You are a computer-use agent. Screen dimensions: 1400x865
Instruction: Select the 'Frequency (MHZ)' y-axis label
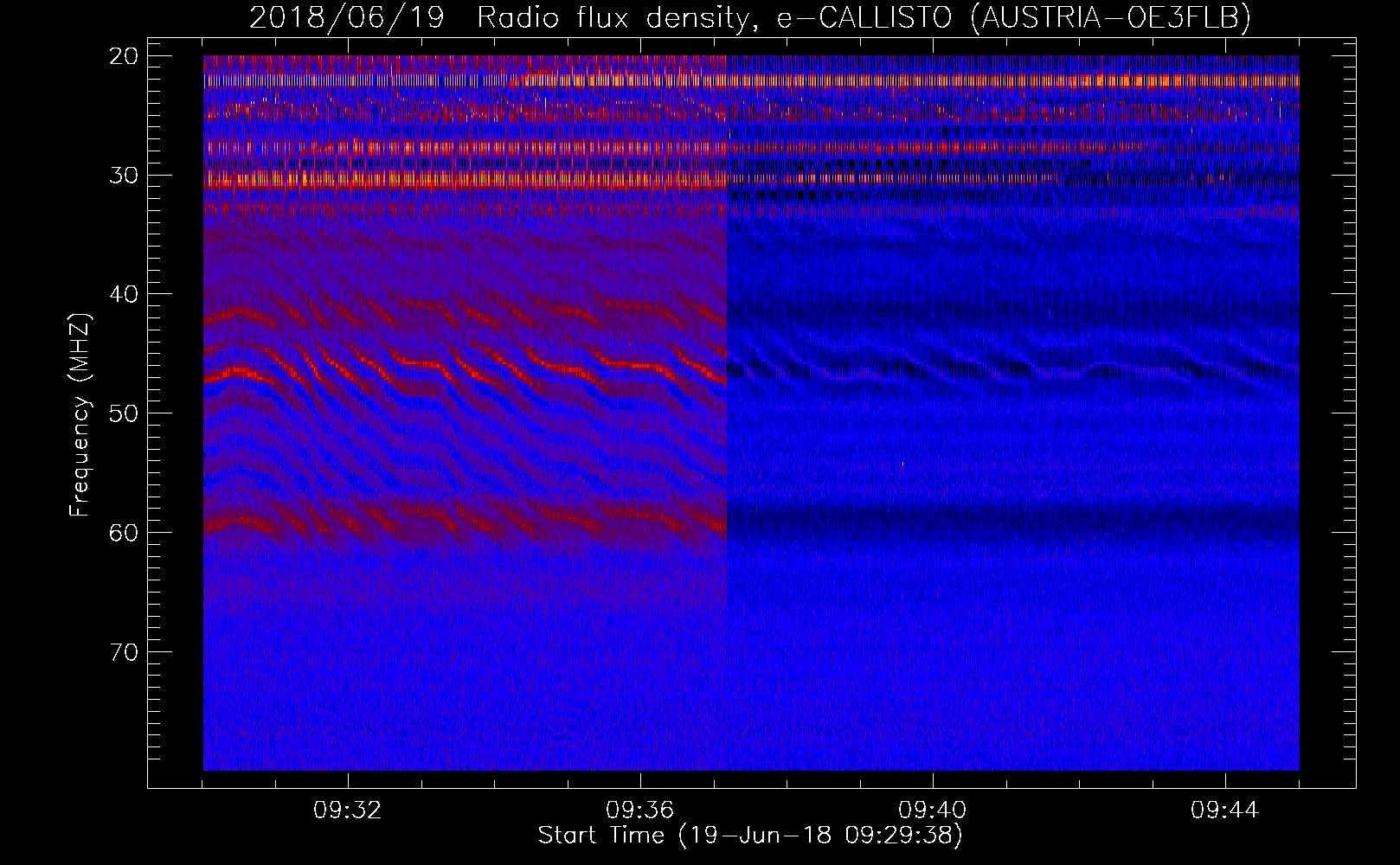[80, 415]
